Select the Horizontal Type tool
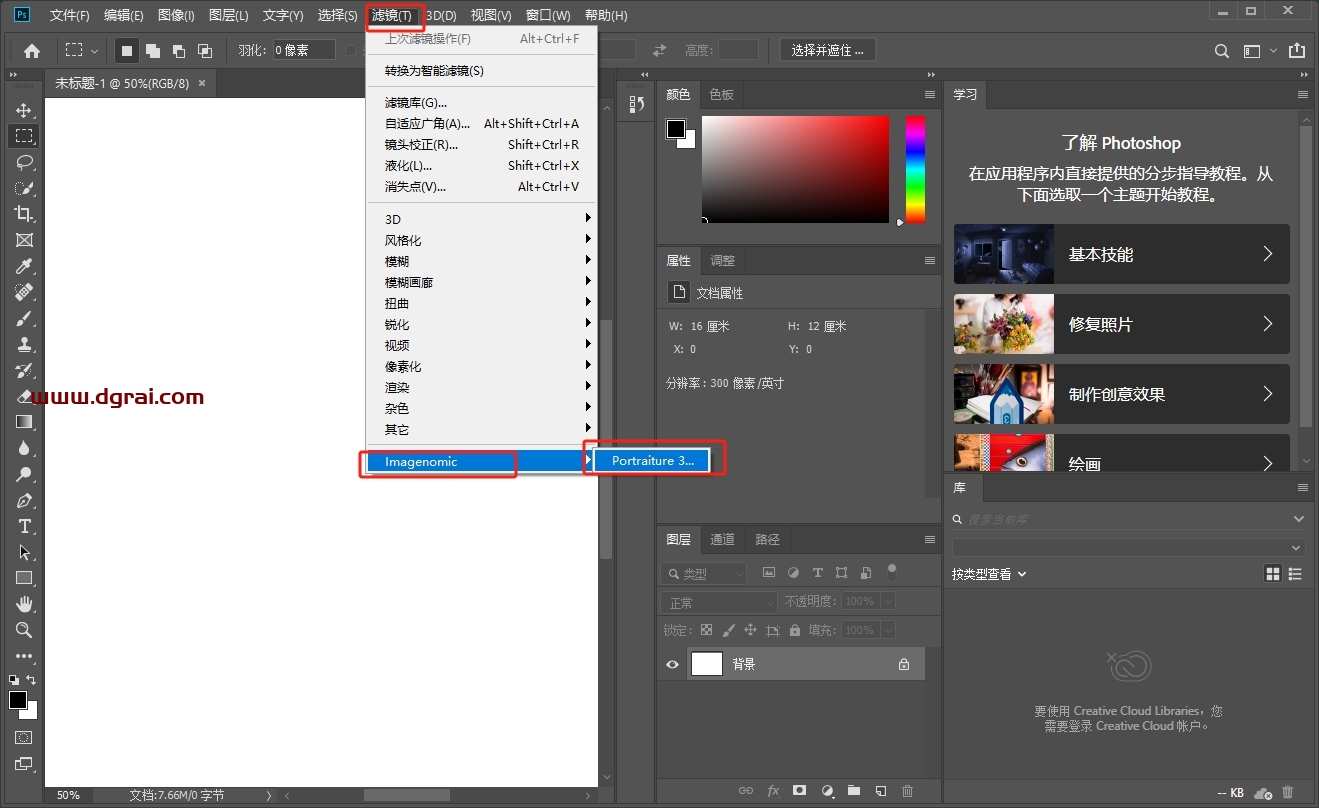The height and width of the screenshot is (808, 1319). tap(24, 526)
